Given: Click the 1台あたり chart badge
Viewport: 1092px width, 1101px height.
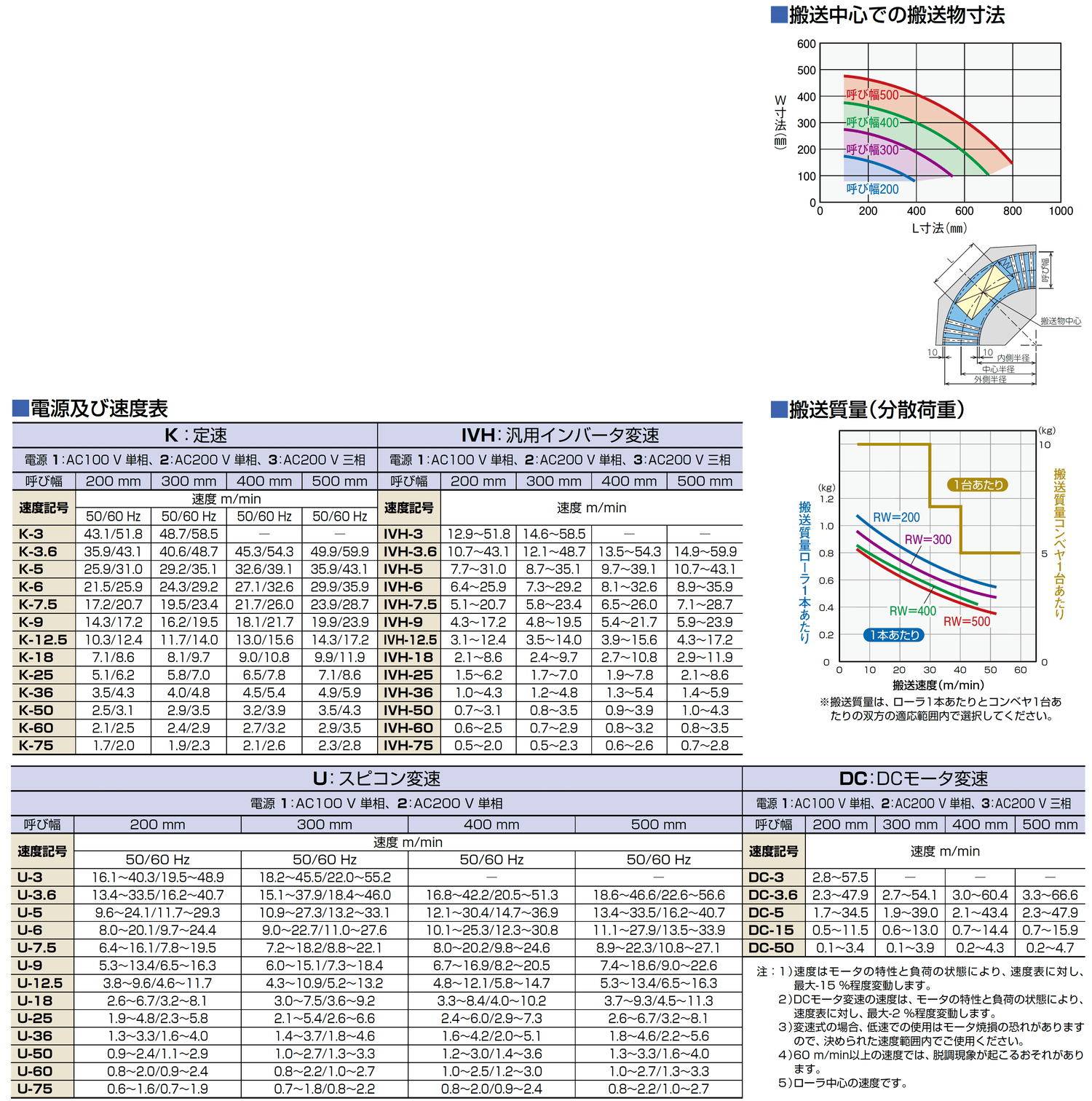Looking at the screenshot, I should [978, 485].
